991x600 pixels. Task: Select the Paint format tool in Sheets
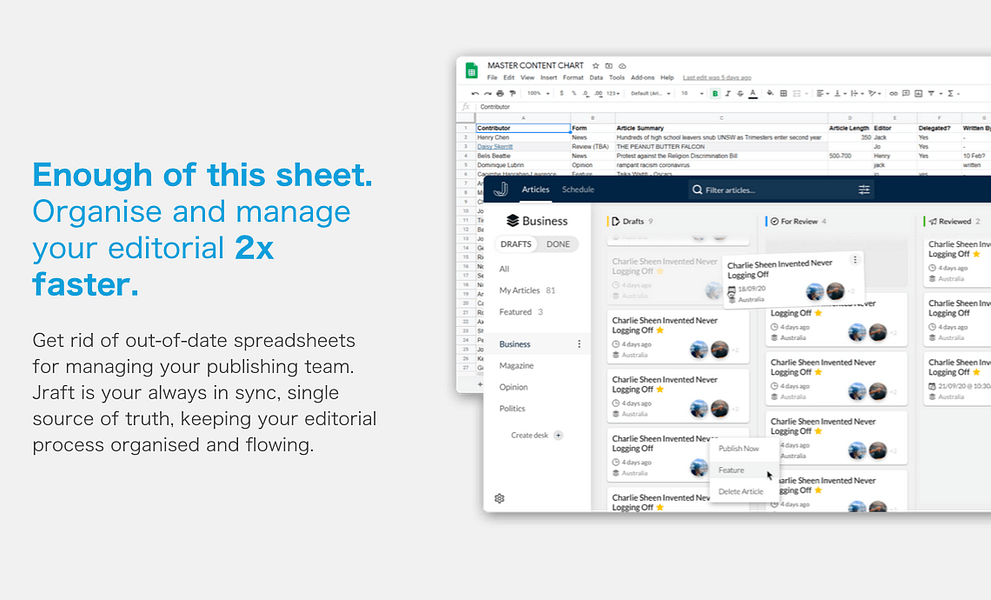click(x=513, y=94)
